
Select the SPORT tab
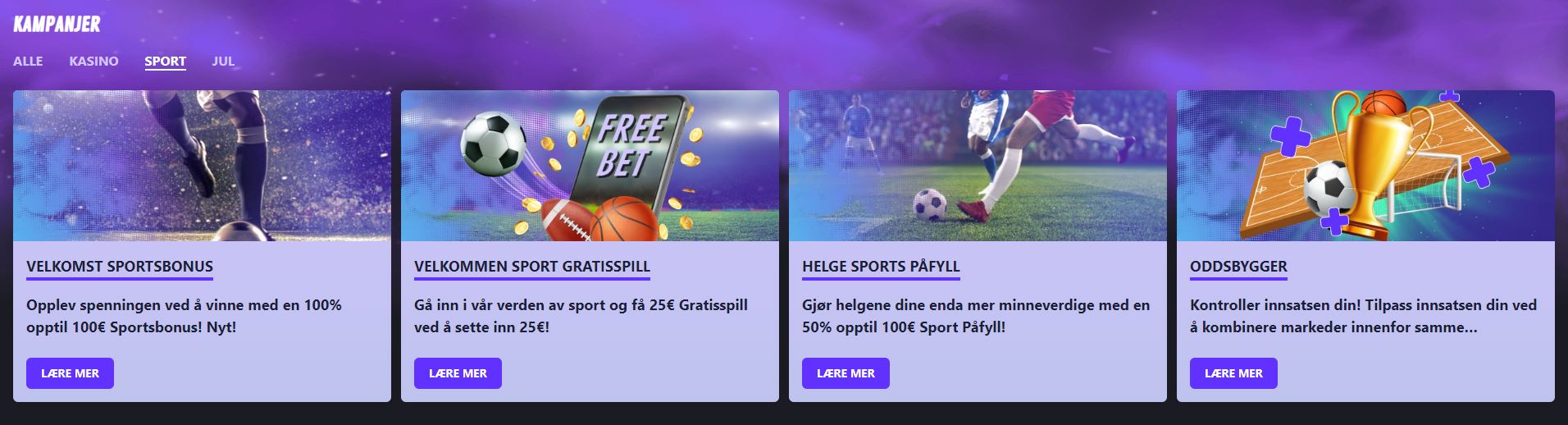click(165, 61)
